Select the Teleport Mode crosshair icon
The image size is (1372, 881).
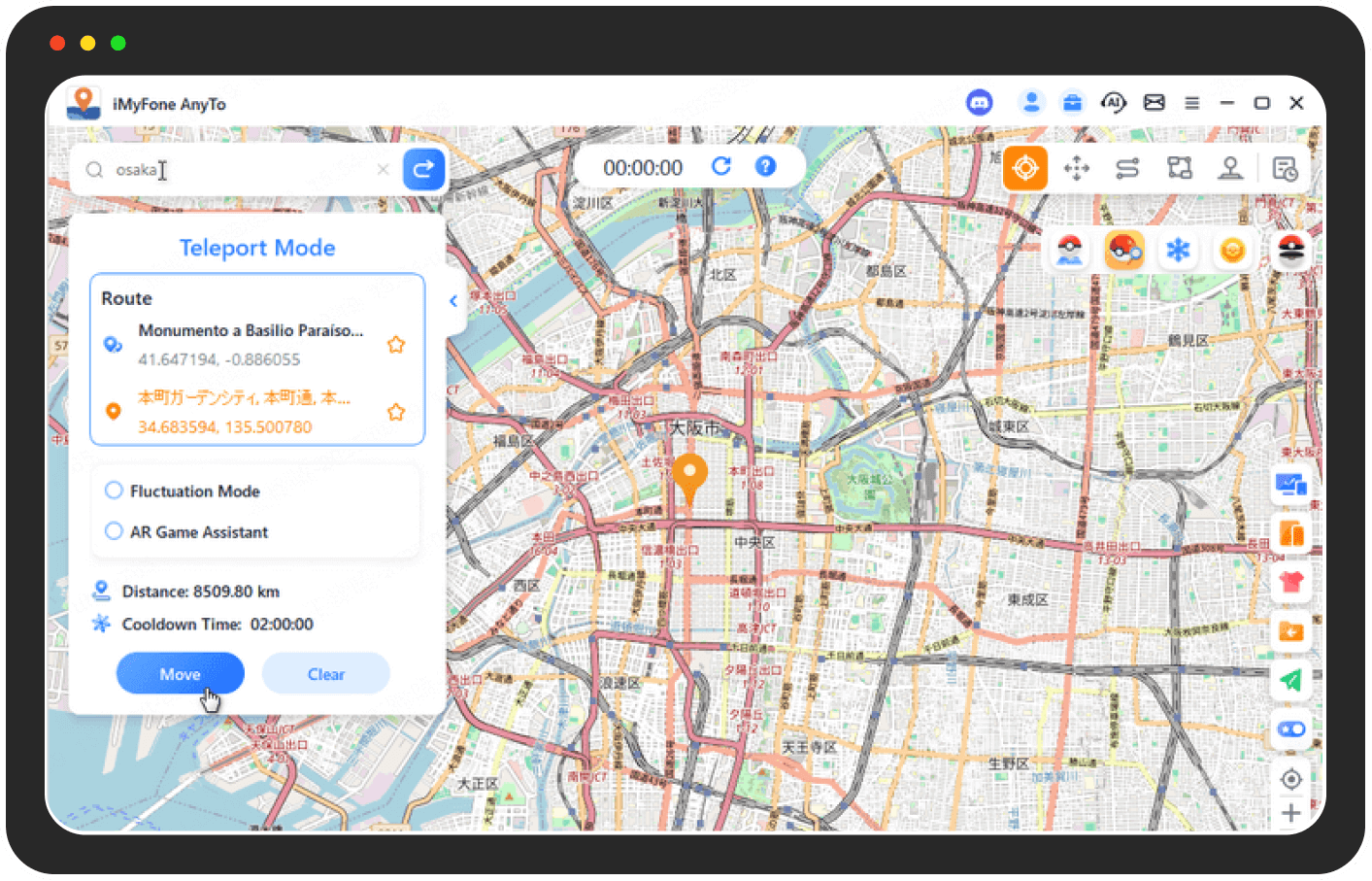point(1025,168)
